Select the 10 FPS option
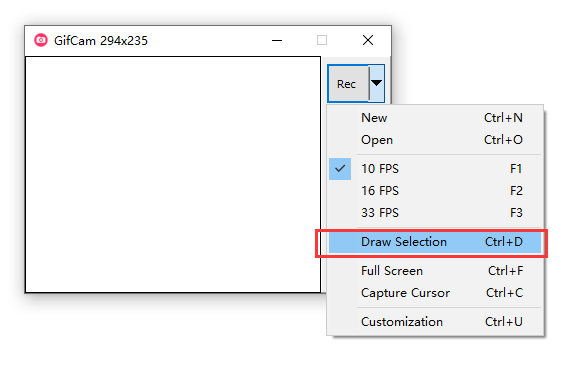Image resolution: width=585 pixels, height=369 pixels. click(435, 169)
